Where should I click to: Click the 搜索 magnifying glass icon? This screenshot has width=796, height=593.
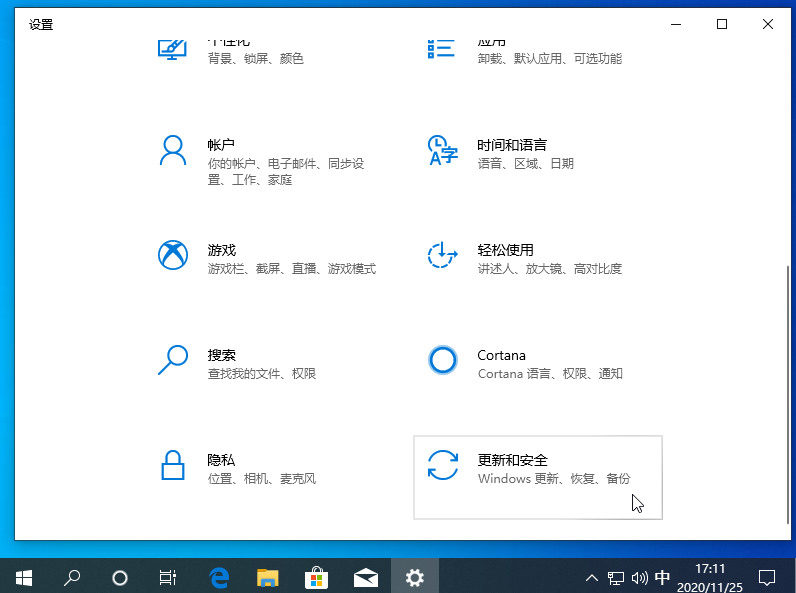pos(173,360)
